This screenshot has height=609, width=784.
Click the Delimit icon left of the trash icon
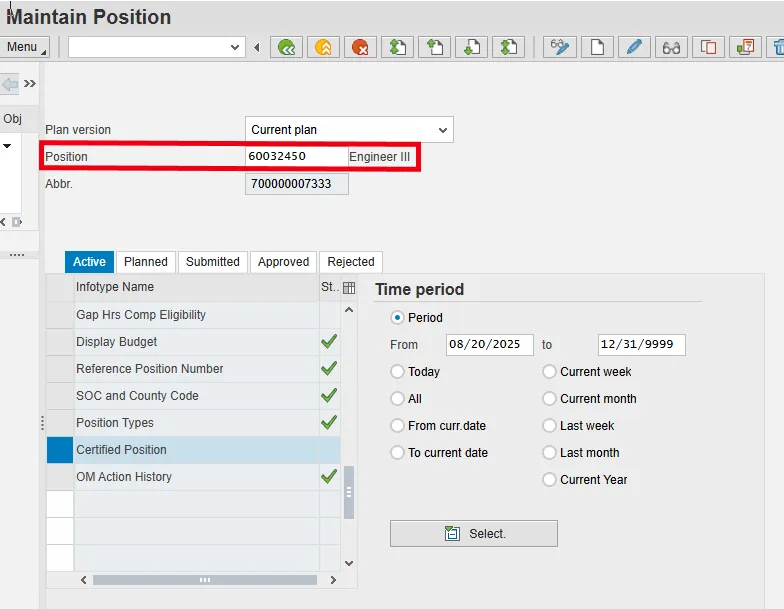point(745,48)
